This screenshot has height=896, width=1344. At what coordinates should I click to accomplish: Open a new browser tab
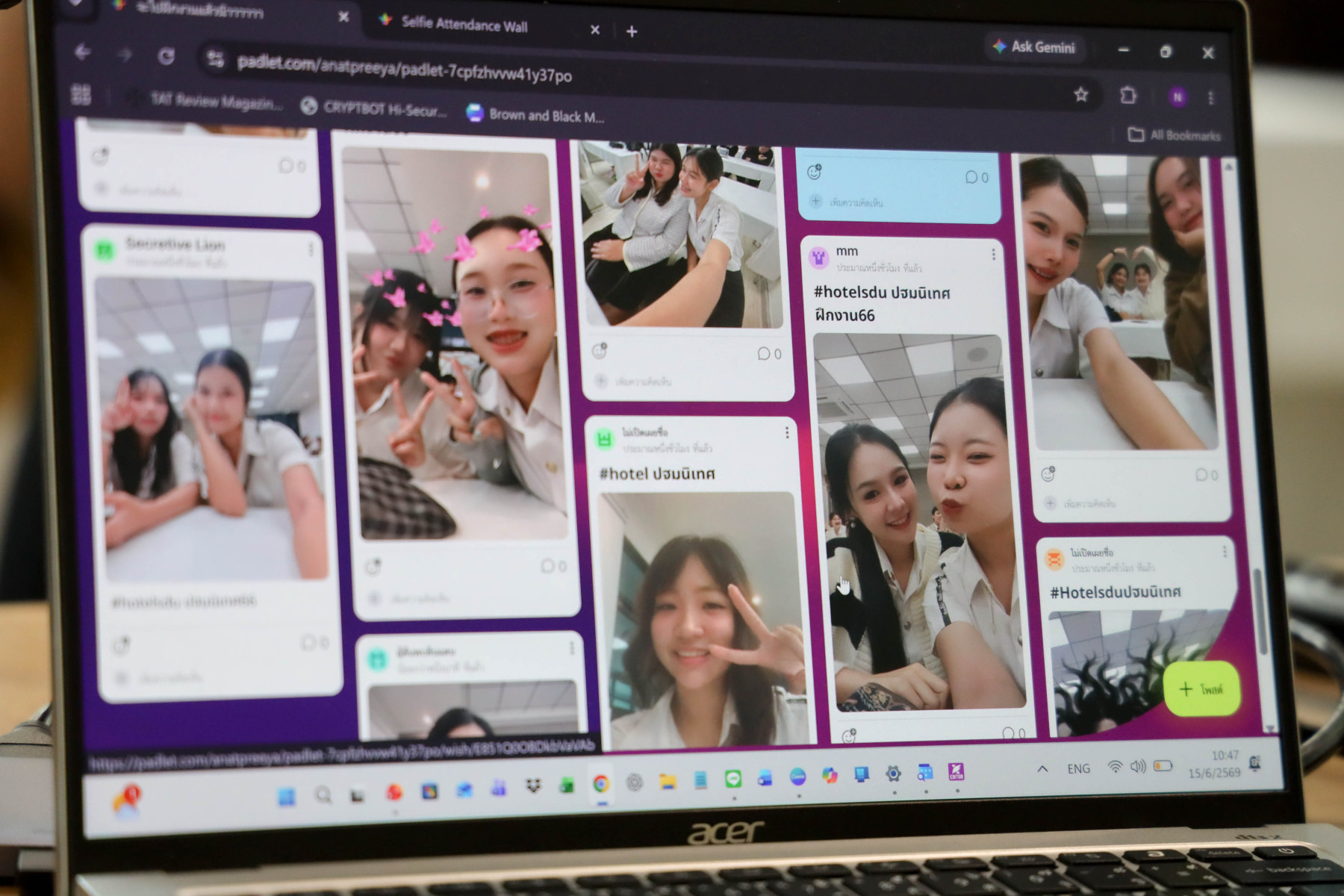click(632, 31)
